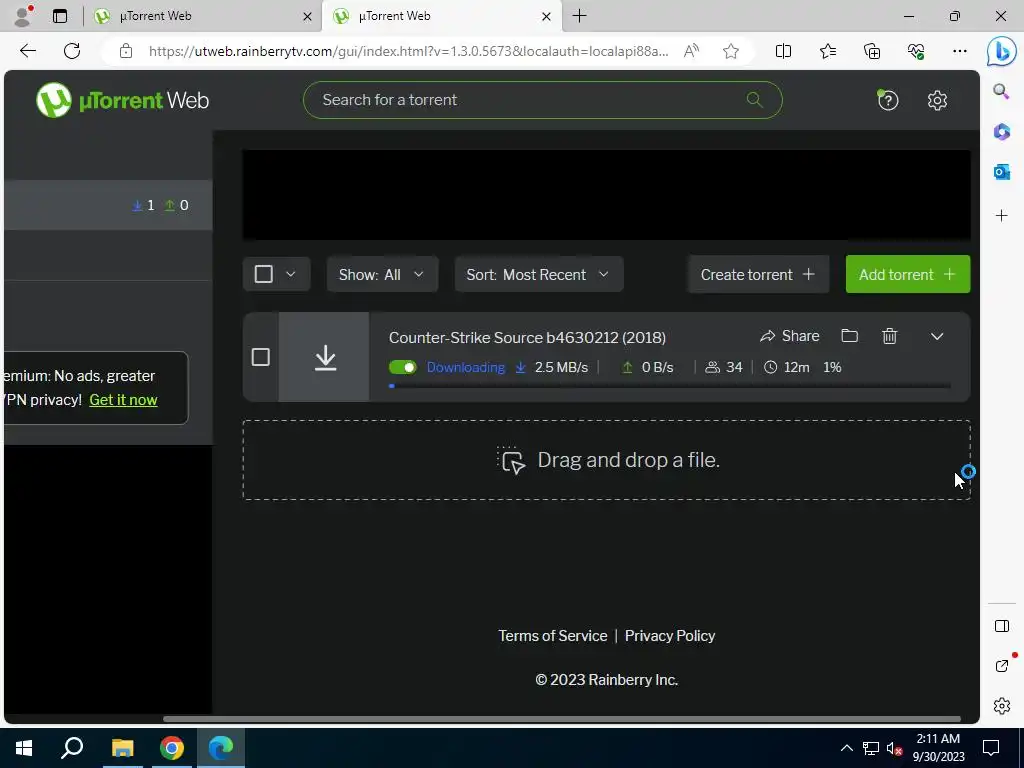1024x768 pixels.
Task: Click the muted volume tray icon
Action: (893, 748)
